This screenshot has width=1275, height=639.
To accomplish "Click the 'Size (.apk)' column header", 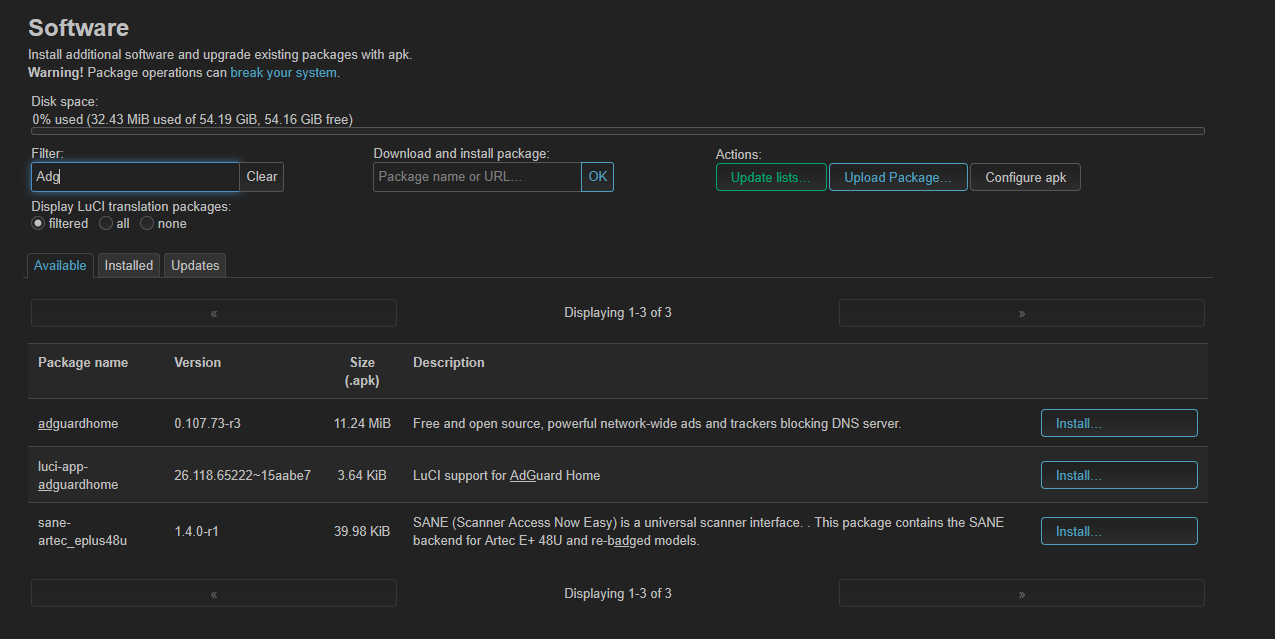I will 362,371.
